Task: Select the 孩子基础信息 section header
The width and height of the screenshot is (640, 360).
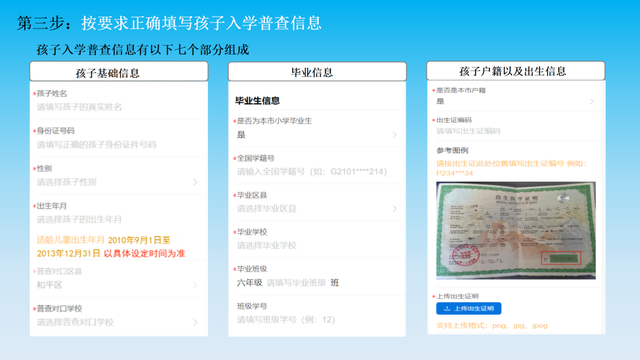Action: 119,72
